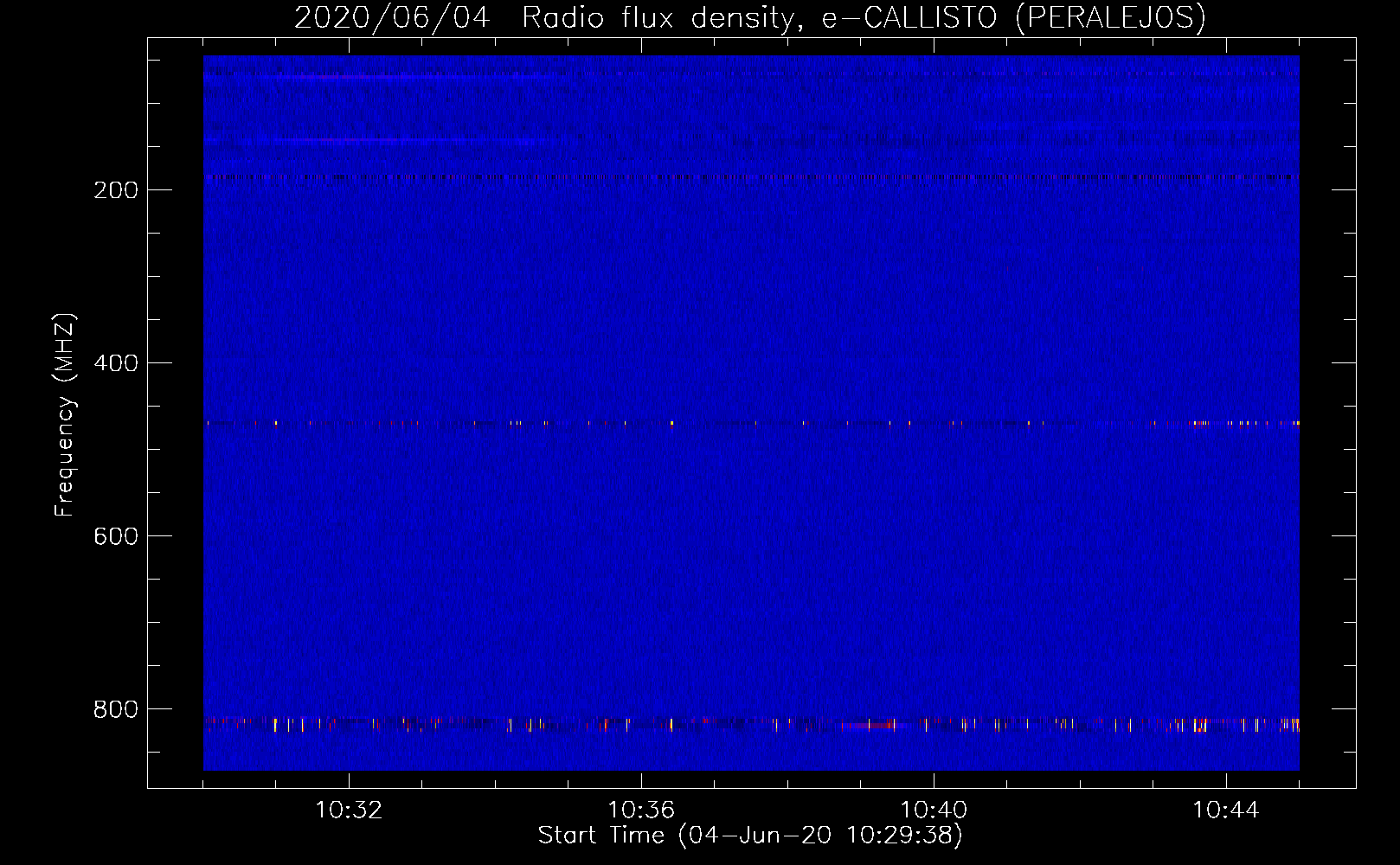The image size is (1400, 865).
Task: Click the 200 MHz frequency tick label
Action: pos(116,190)
